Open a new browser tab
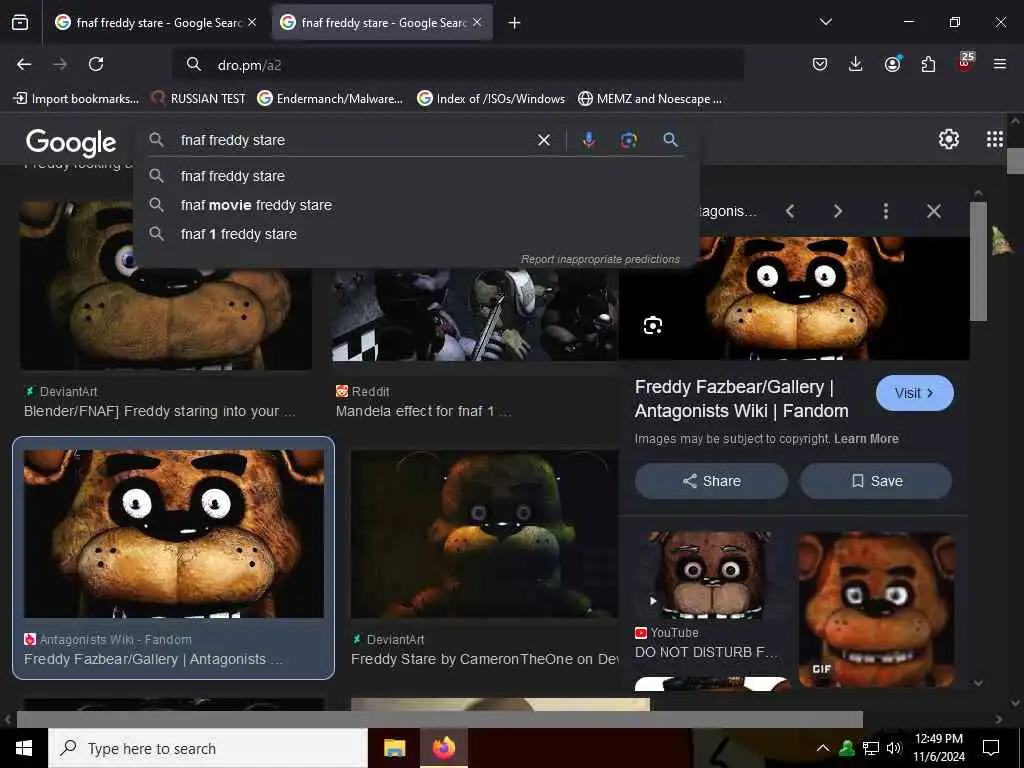Screen dimensions: 1024x768 tap(514, 23)
